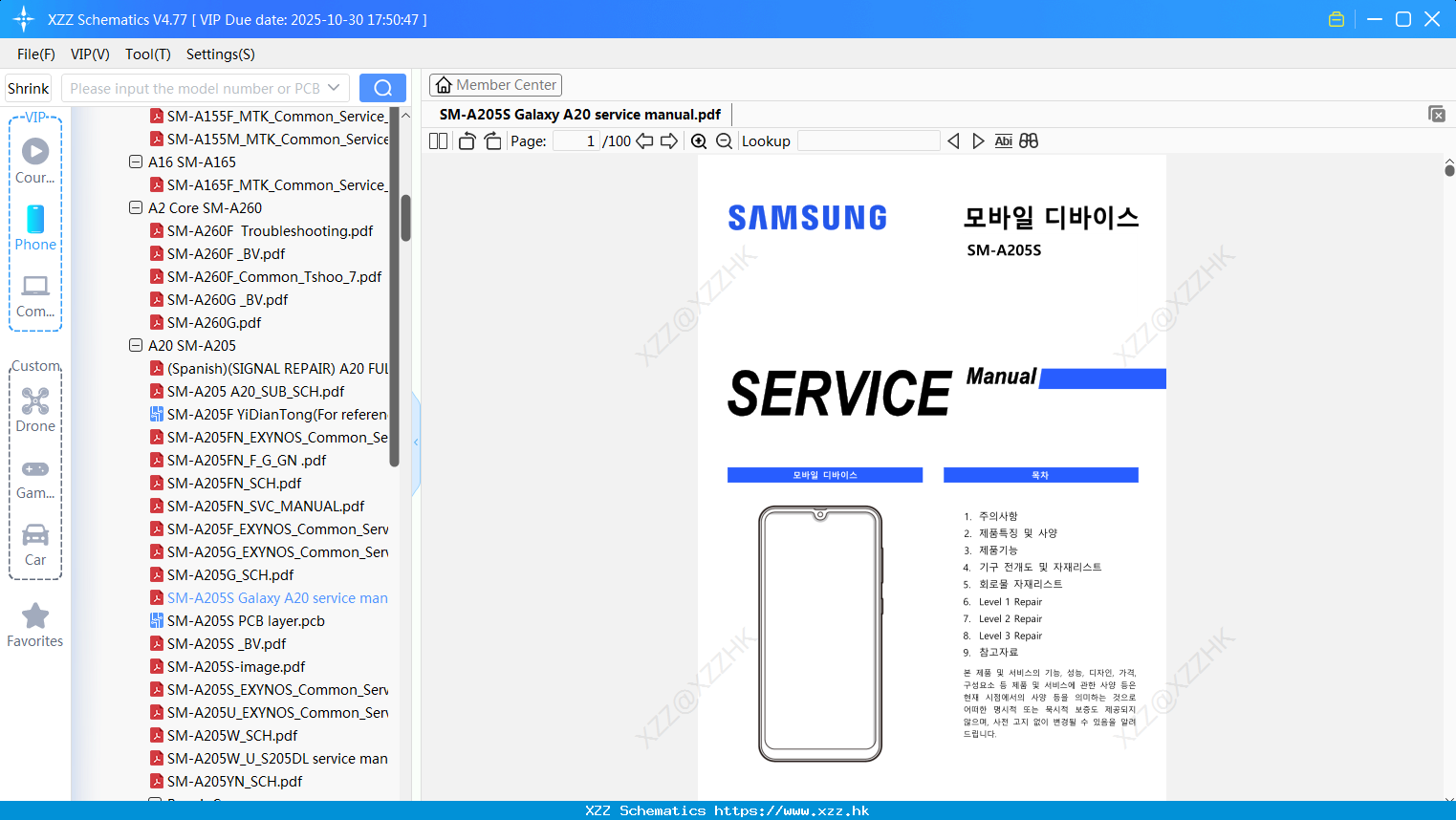Click the page number field
Screen dimensions: 1456x820
click(576, 141)
